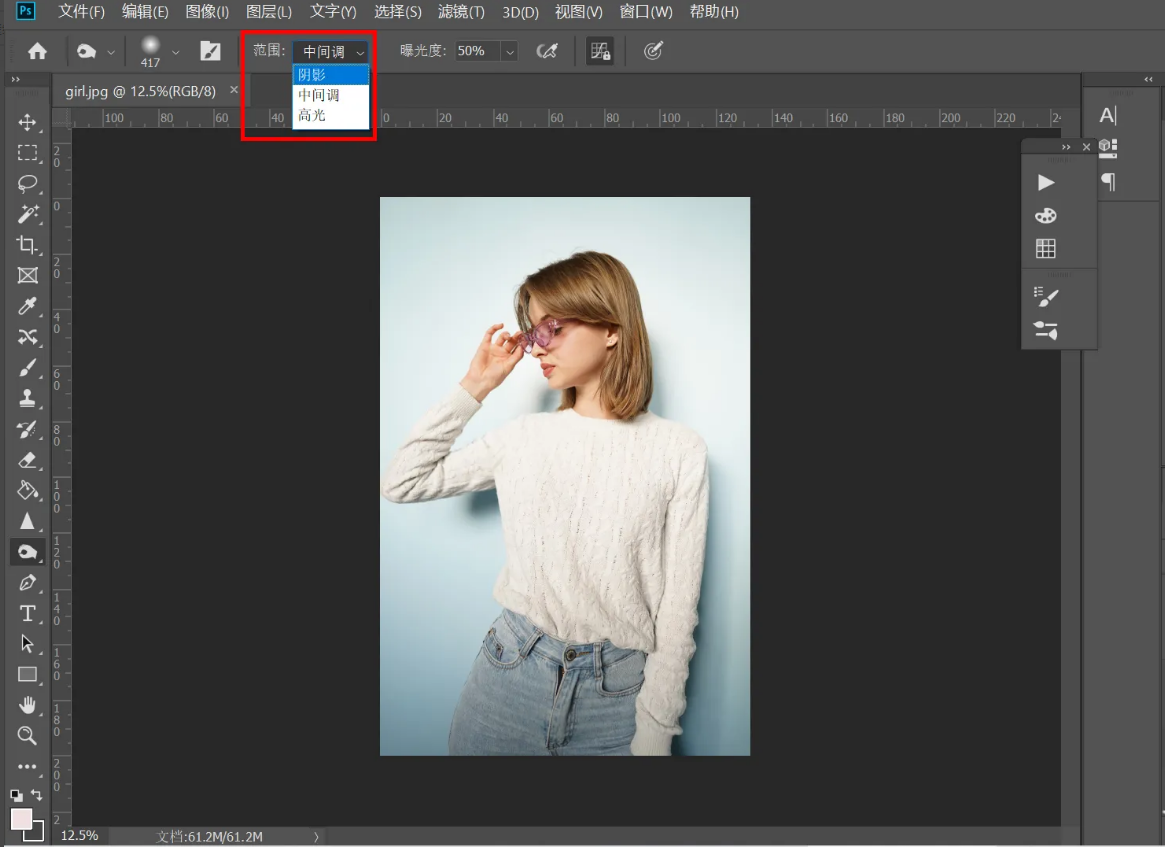Open the Actions panel play icon
This screenshot has height=847, width=1165.
tap(1046, 182)
